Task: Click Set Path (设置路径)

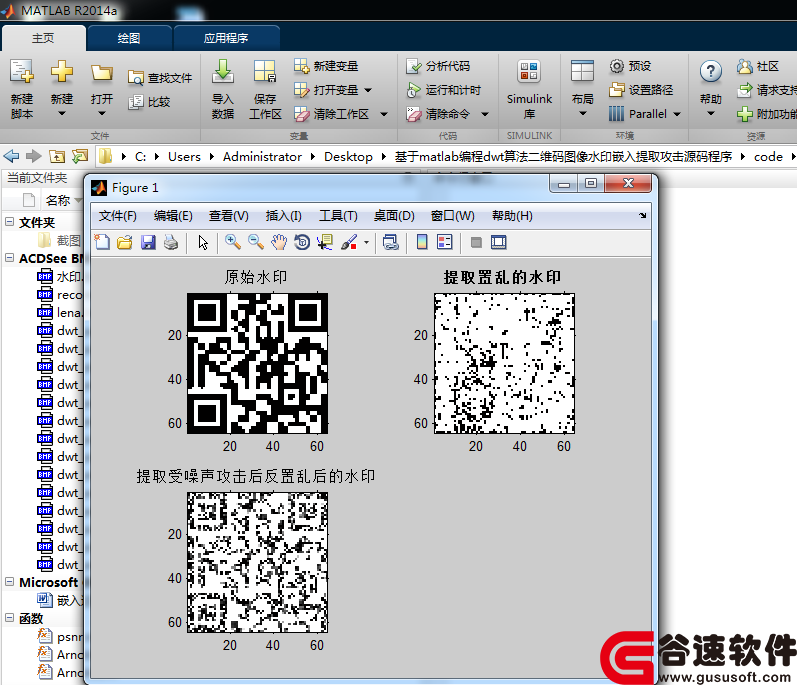Action: point(641,90)
